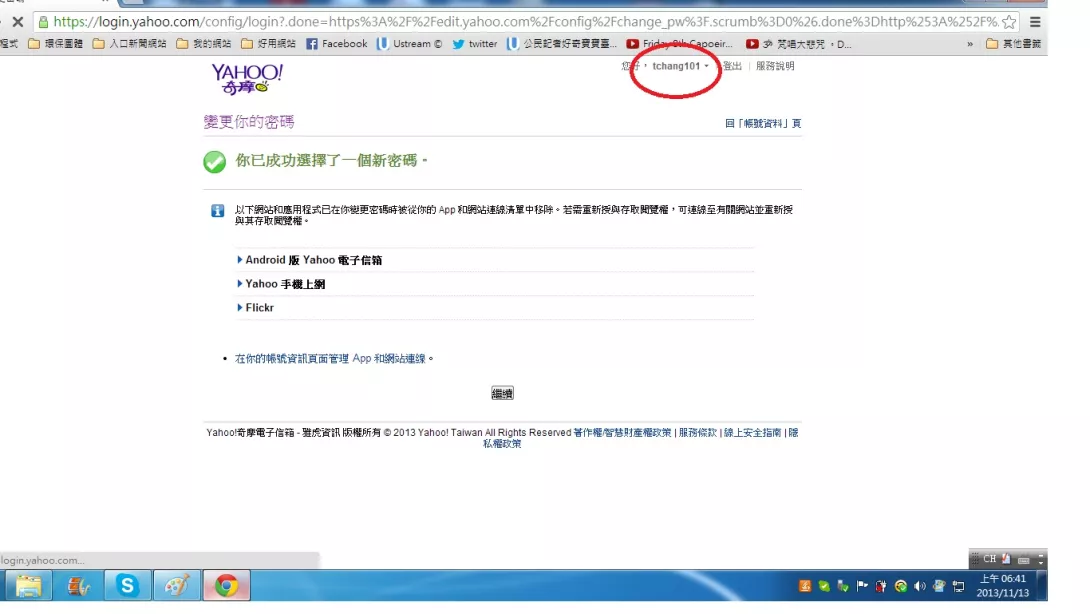Open the tchang101 account dropdown
The width and height of the screenshot is (1090, 614).
(680, 66)
